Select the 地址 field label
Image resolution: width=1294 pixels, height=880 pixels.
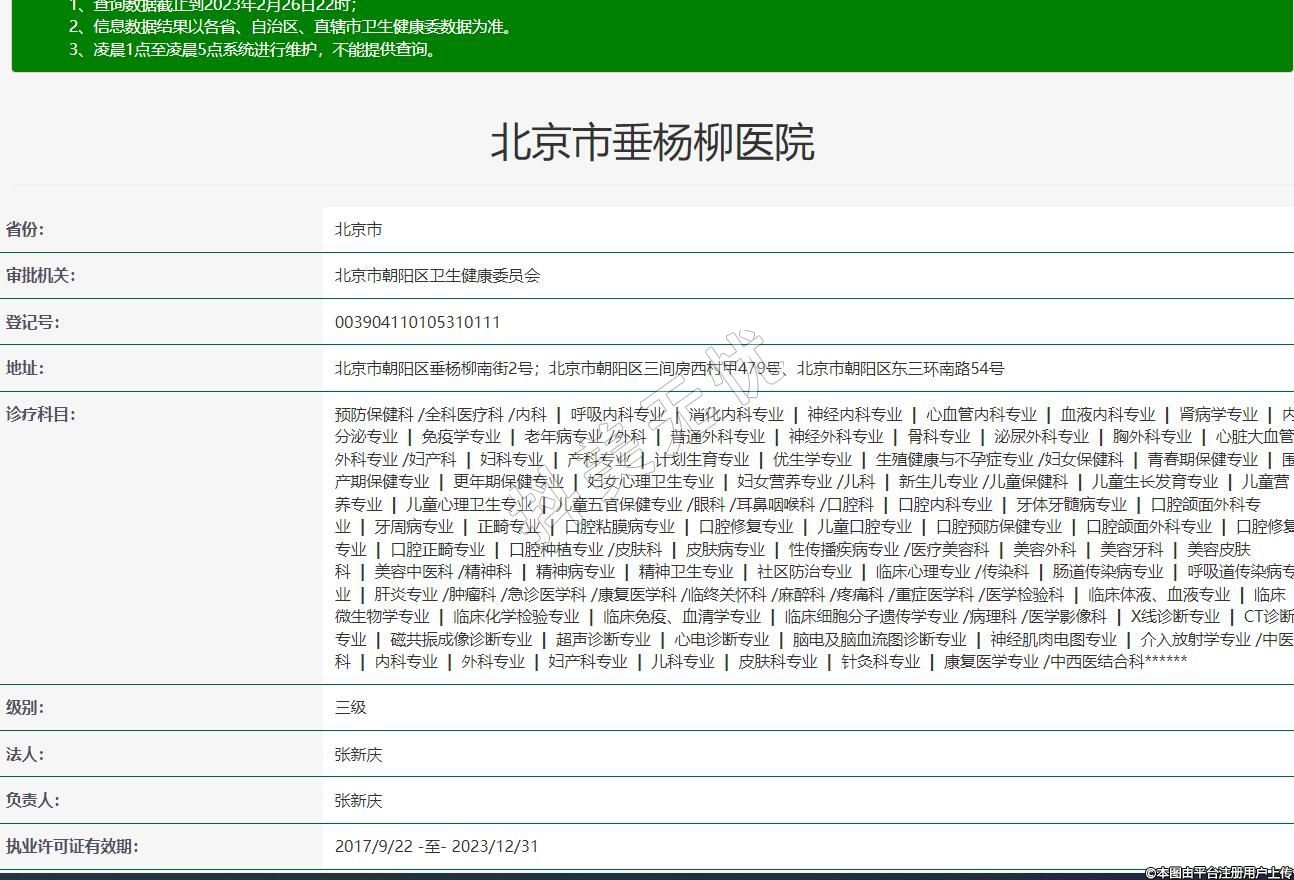tap(25, 368)
